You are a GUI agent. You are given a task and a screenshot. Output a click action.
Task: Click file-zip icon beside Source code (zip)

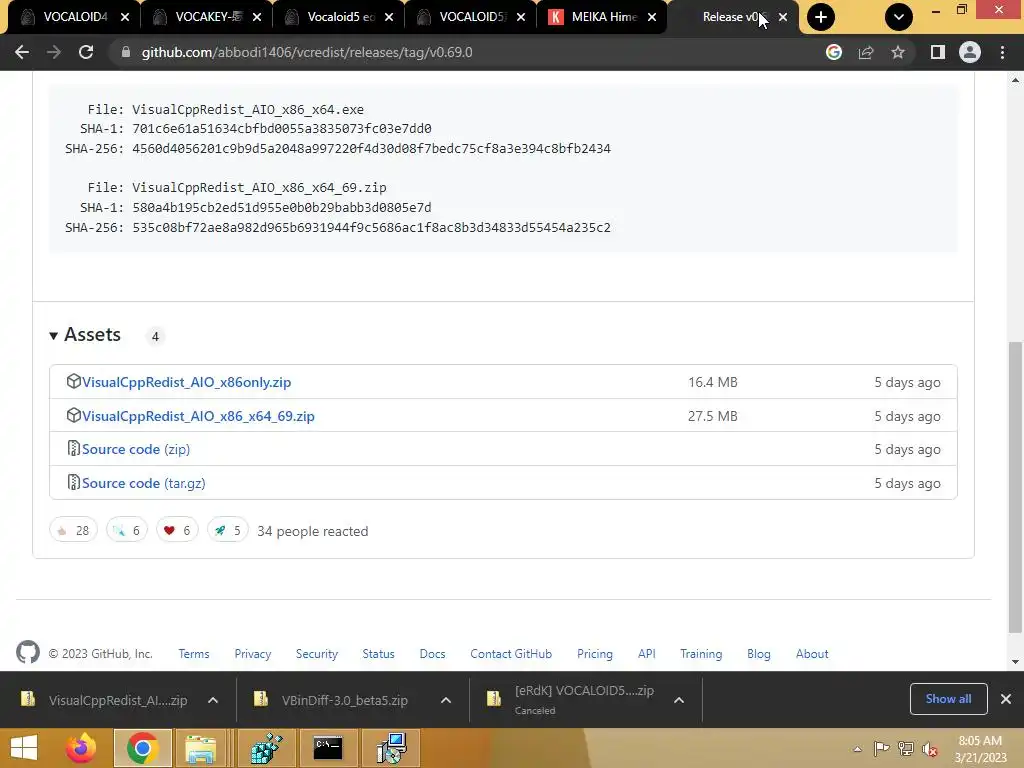click(73, 448)
